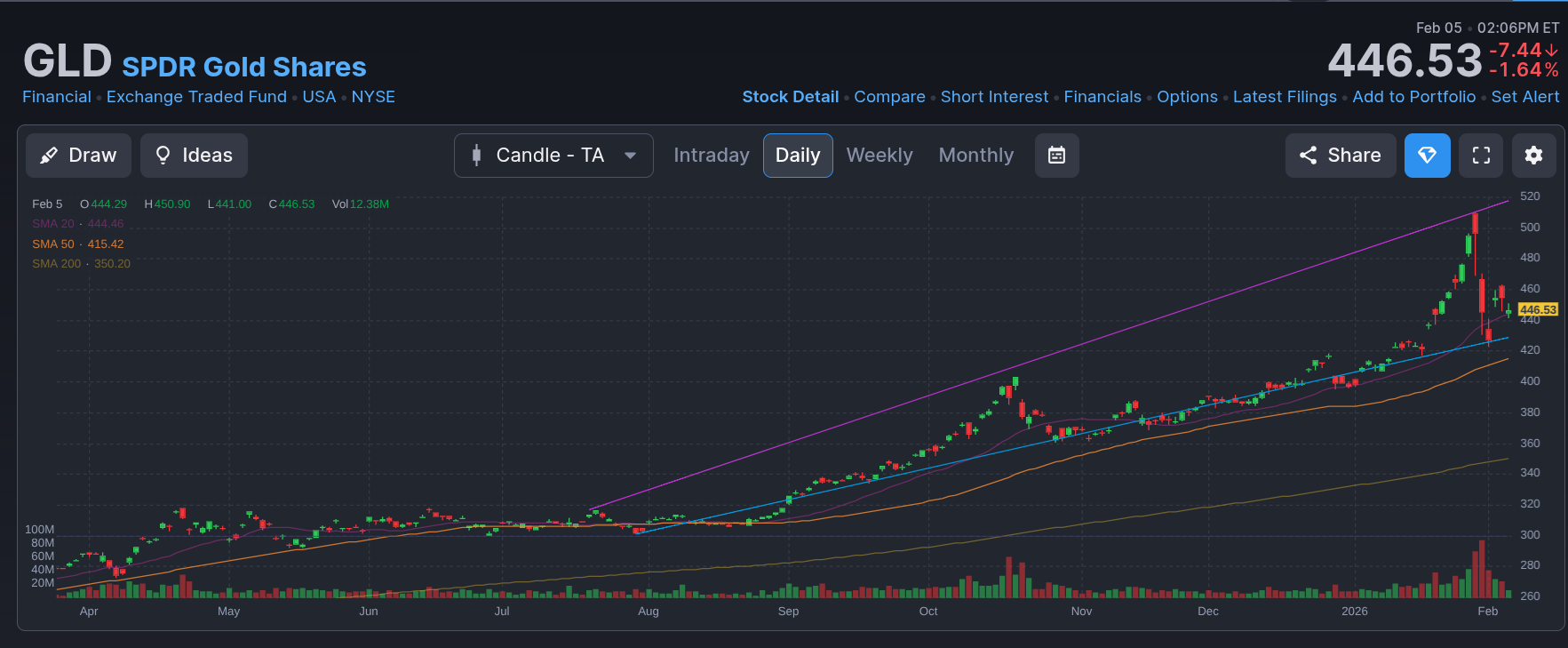Open the Ideas lightbulb button
The height and width of the screenshot is (648, 1568).
coord(194,156)
